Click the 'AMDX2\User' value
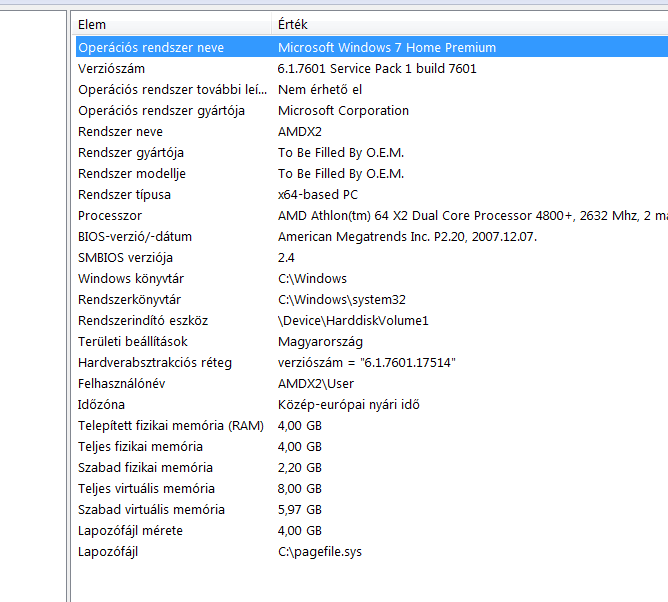 pos(316,383)
